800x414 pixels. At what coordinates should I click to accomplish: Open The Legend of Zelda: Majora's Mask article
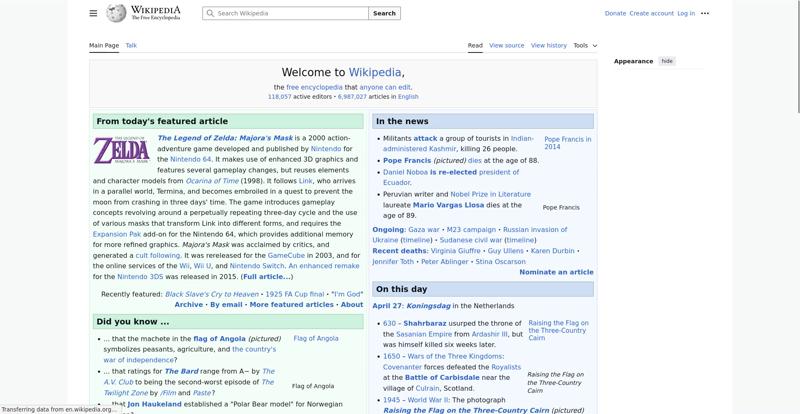(225, 138)
